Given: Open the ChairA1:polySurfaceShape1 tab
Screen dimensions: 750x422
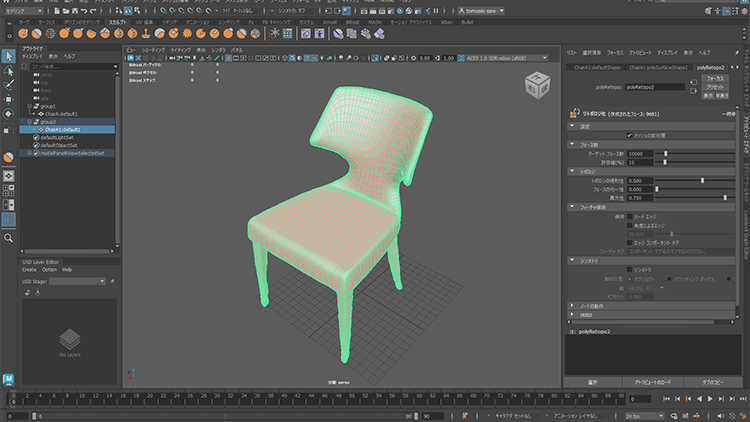Looking at the screenshot, I should [x=658, y=67].
